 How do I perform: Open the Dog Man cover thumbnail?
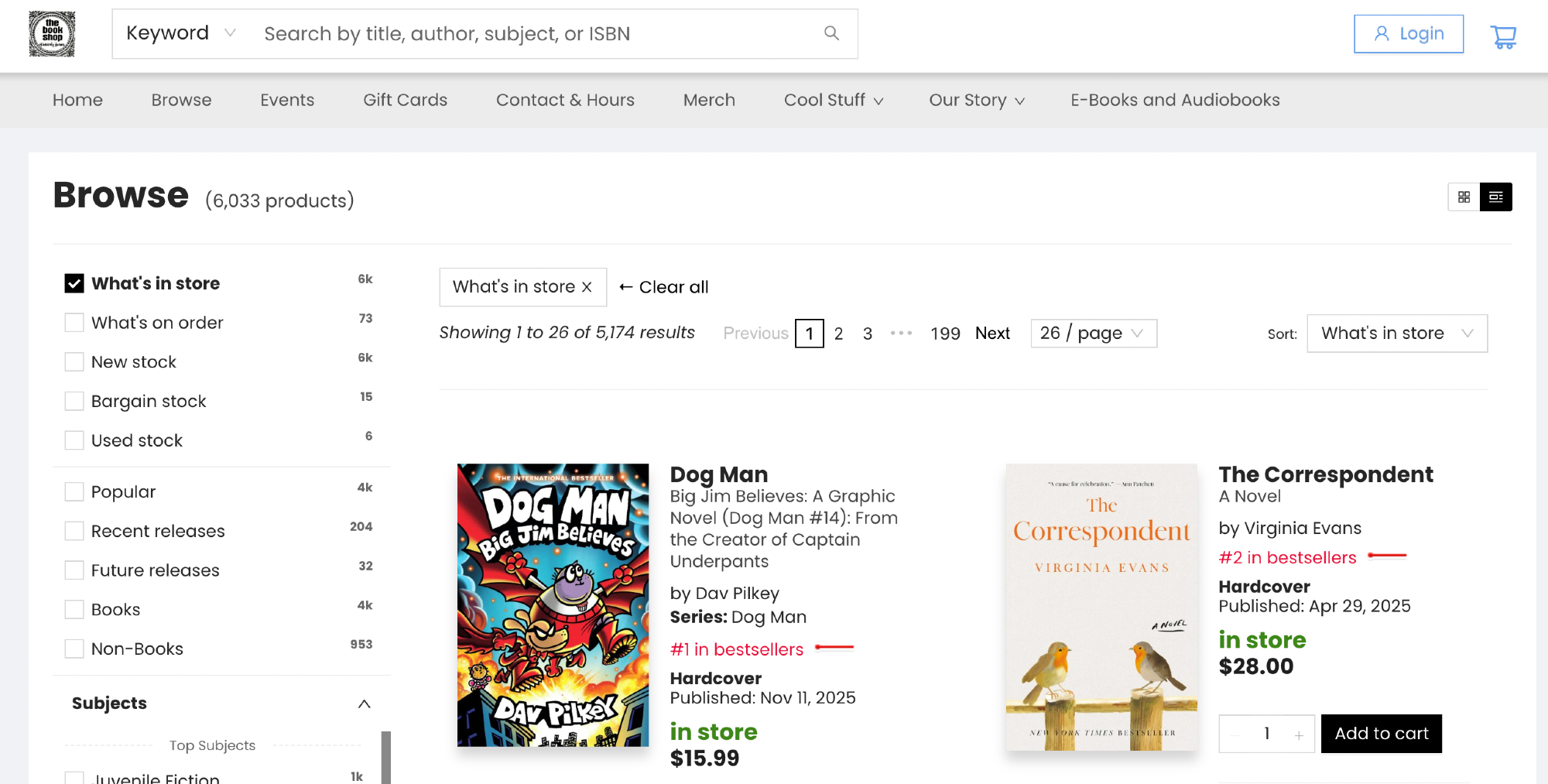pyautogui.click(x=553, y=604)
